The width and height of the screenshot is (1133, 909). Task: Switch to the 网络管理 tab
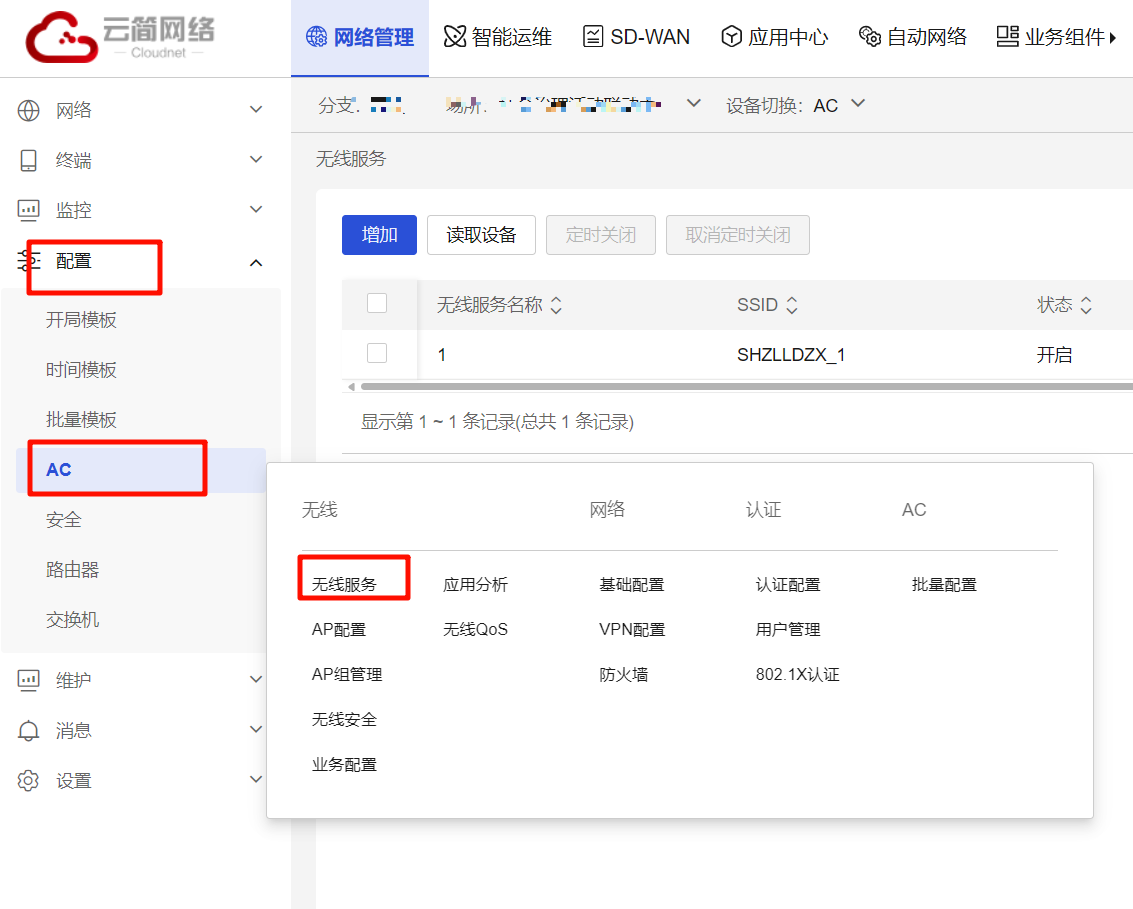(360, 38)
